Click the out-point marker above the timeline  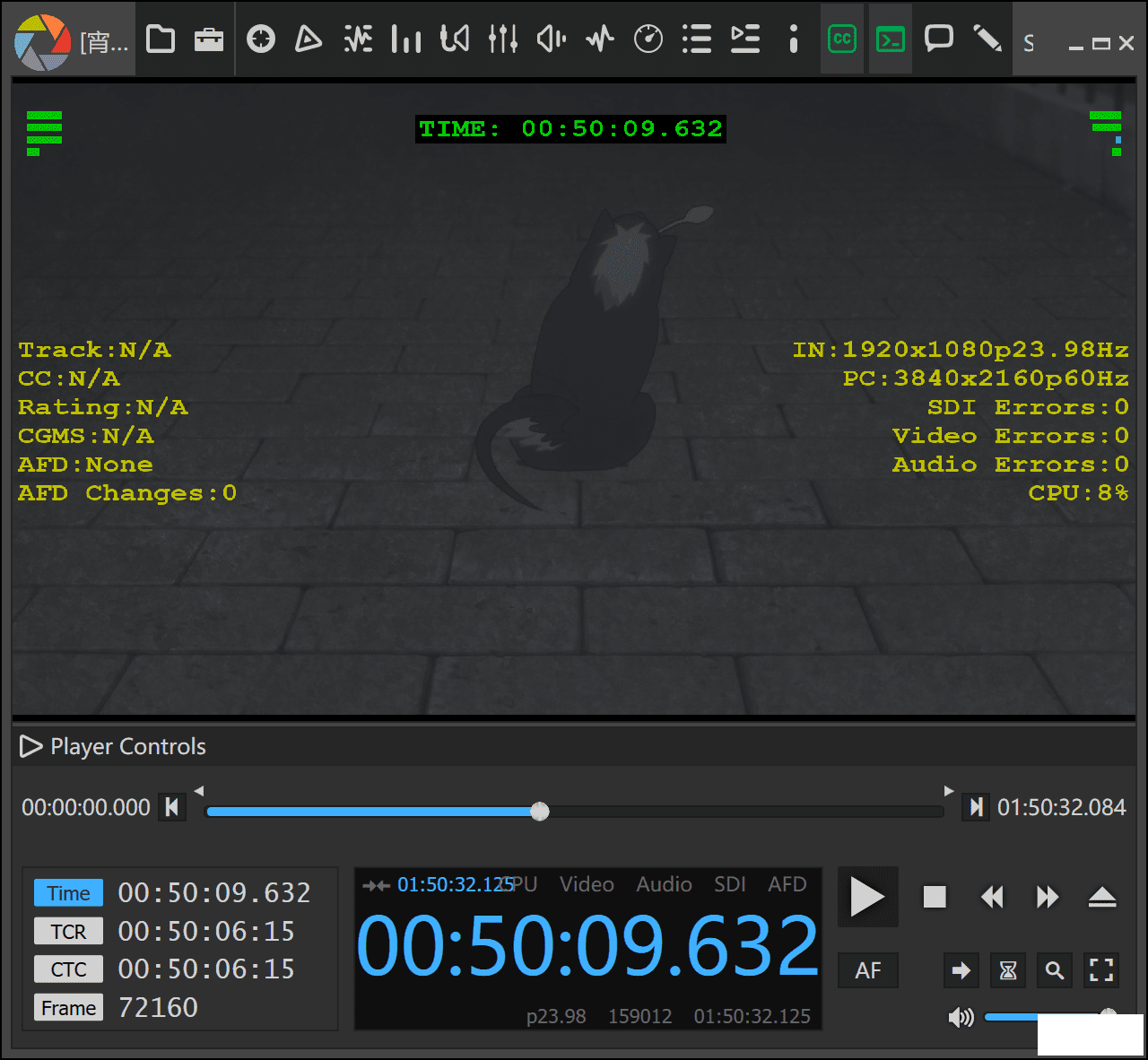click(x=949, y=791)
